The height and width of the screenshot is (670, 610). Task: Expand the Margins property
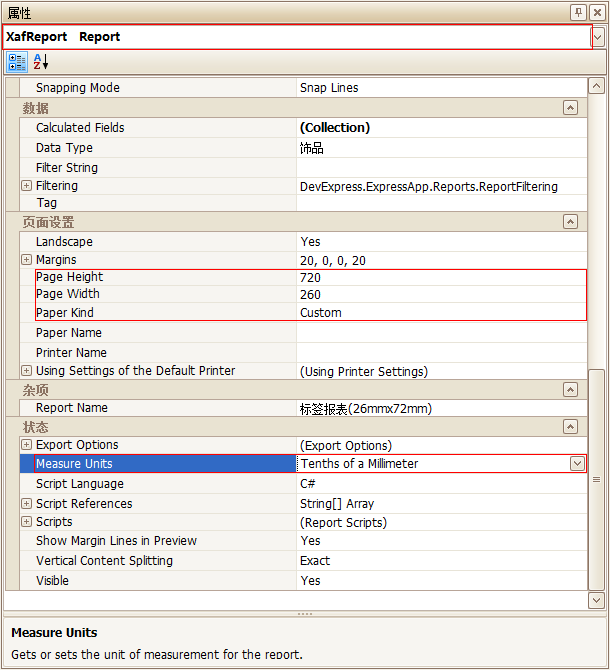coord(26,260)
